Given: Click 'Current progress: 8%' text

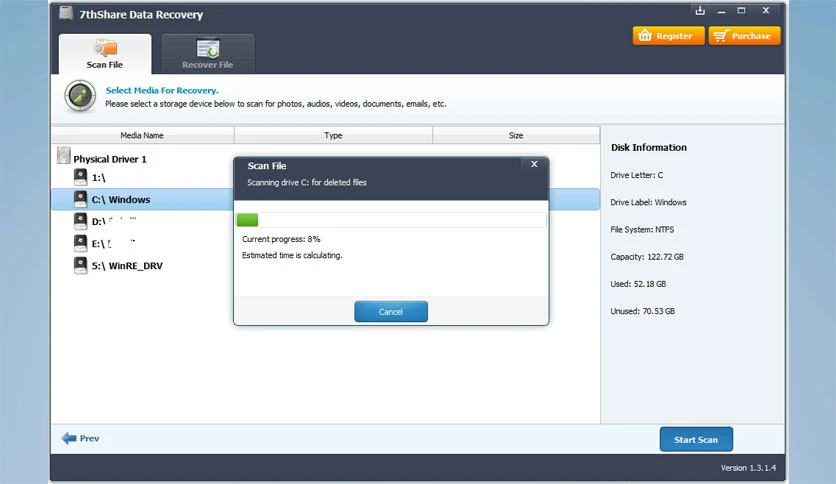Looking at the screenshot, I should point(282,239).
